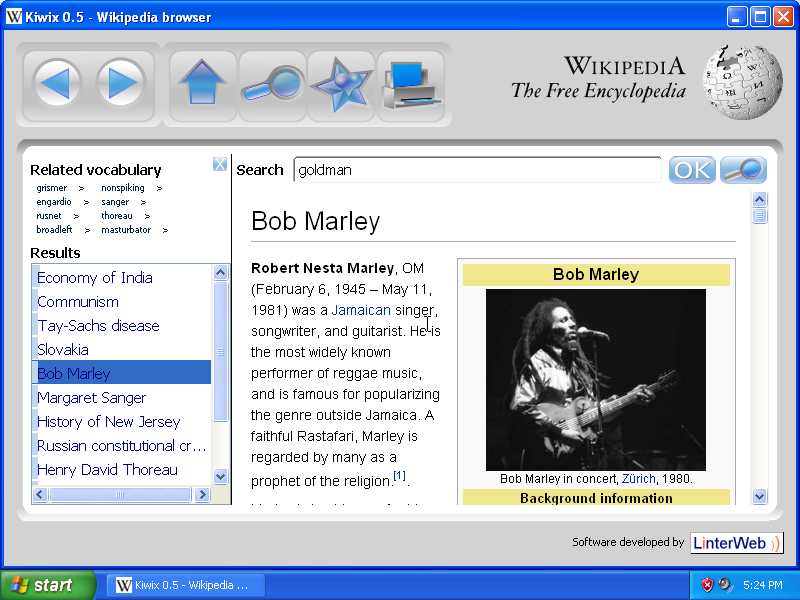Close the Related vocabulary sidebar panel
Image resolution: width=800 pixels, height=600 pixels.
pos(220,165)
